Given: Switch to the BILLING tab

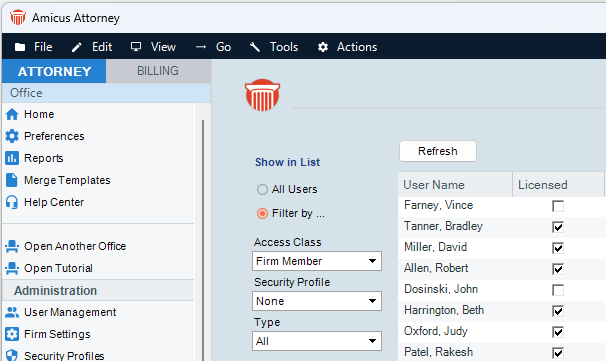Looking at the screenshot, I should pyautogui.click(x=158, y=71).
